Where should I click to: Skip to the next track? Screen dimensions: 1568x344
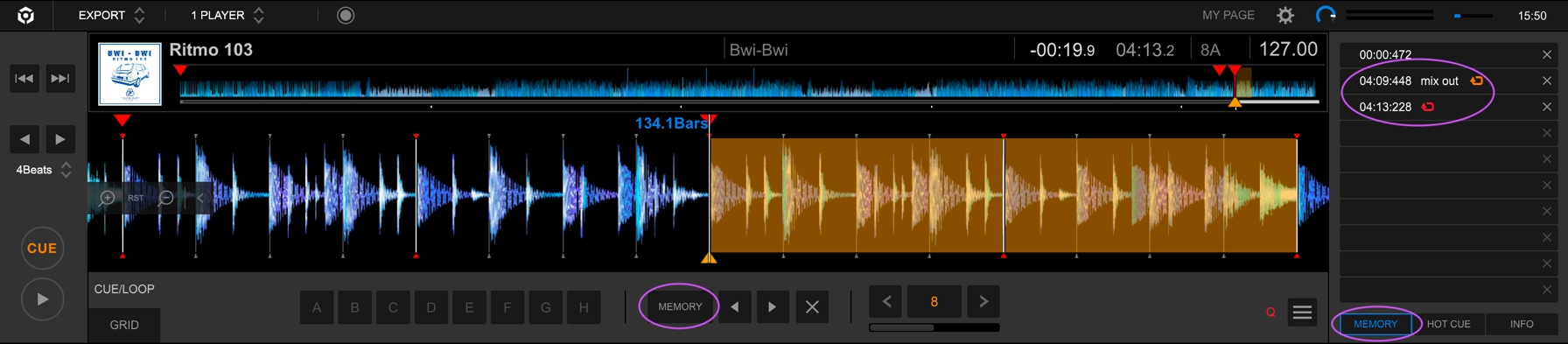tap(60, 79)
